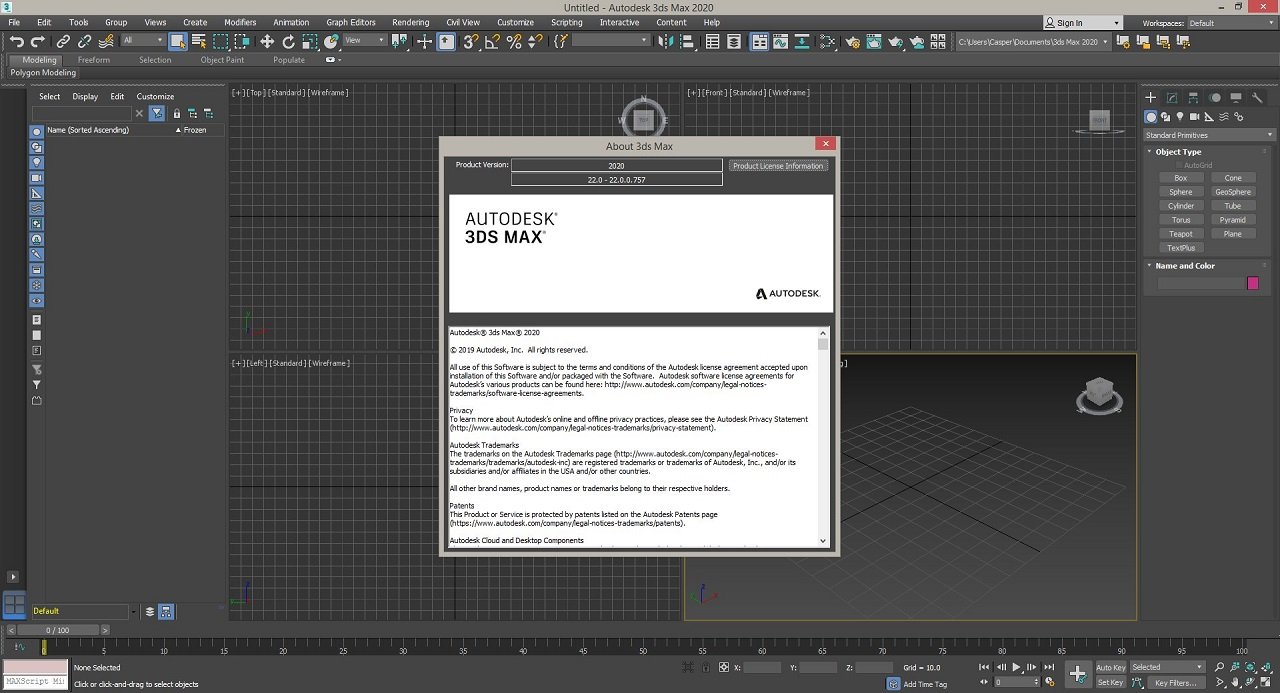Open the Standard Primitives dropdown
Image resolution: width=1280 pixels, height=693 pixels.
(x=1209, y=135)
